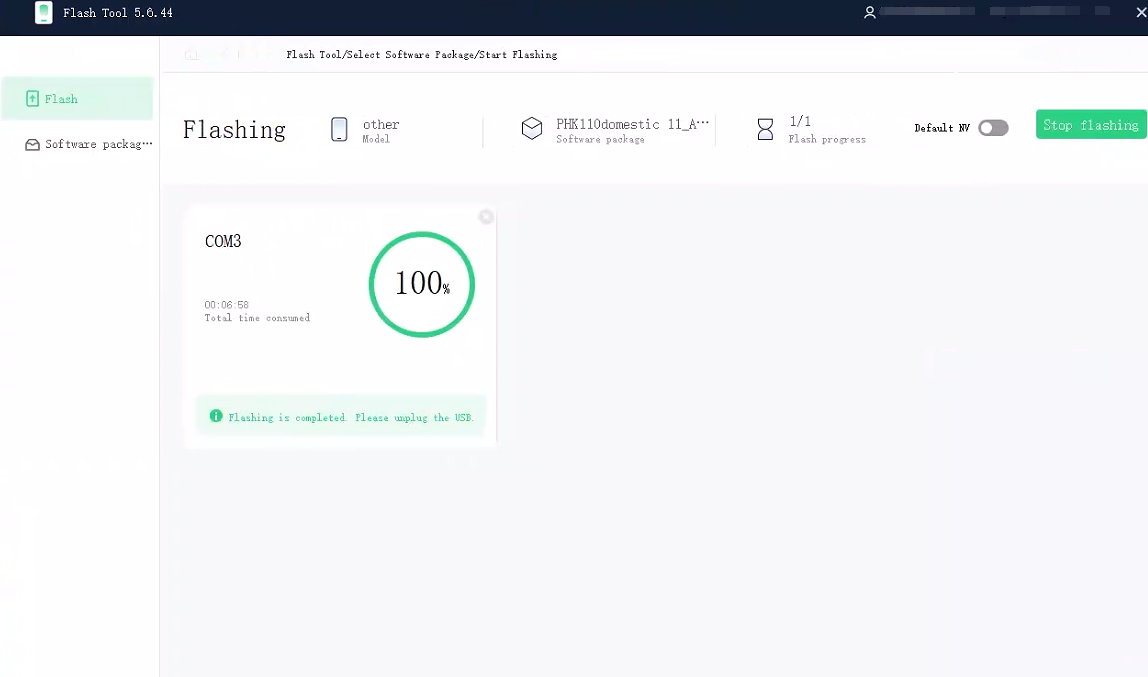Dismiss the COM3 card with its close icon

click(x=486, y=217)
